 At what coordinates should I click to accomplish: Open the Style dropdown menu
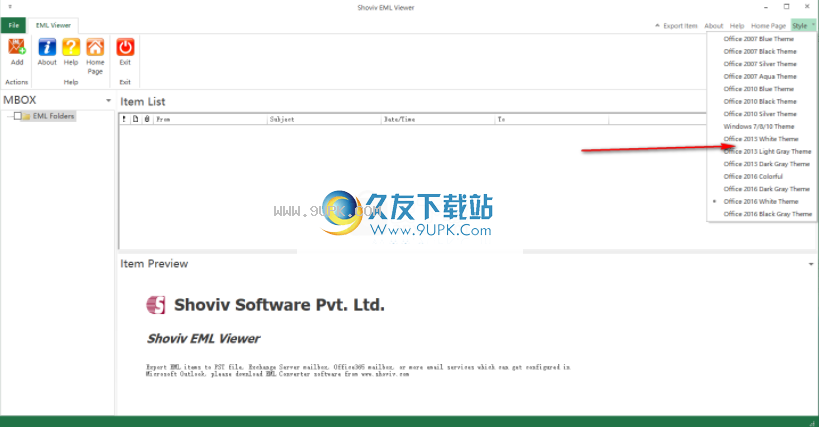click(x=803, y=26)
